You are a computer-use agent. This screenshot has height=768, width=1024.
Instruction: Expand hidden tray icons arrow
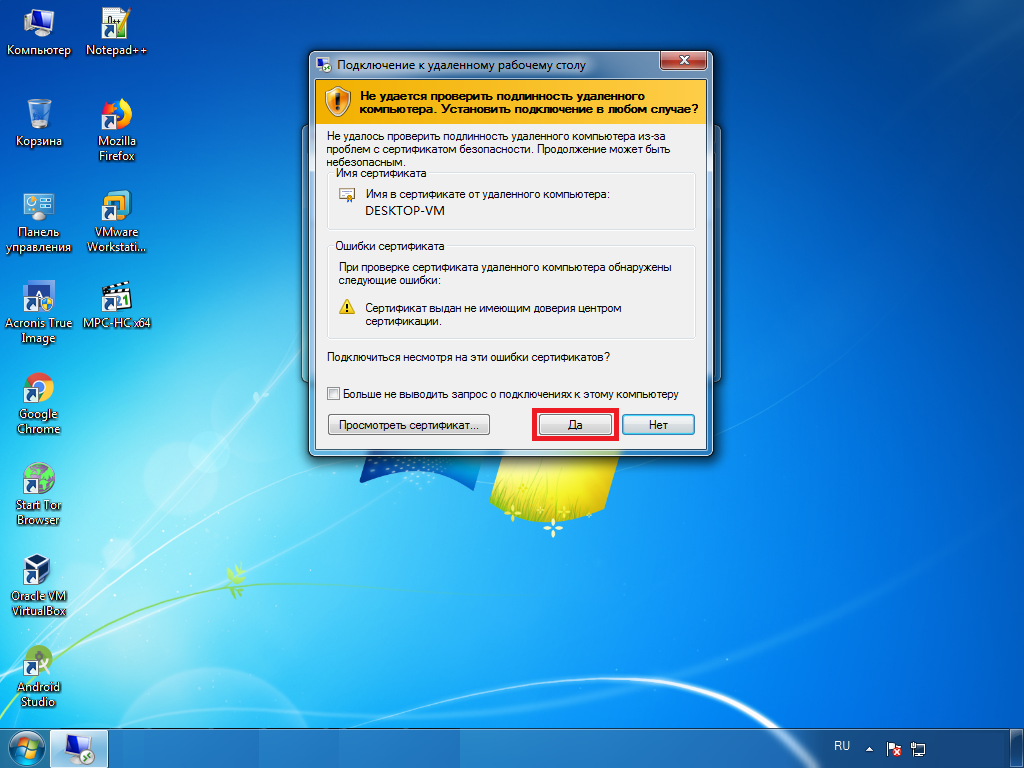[870, 748]
